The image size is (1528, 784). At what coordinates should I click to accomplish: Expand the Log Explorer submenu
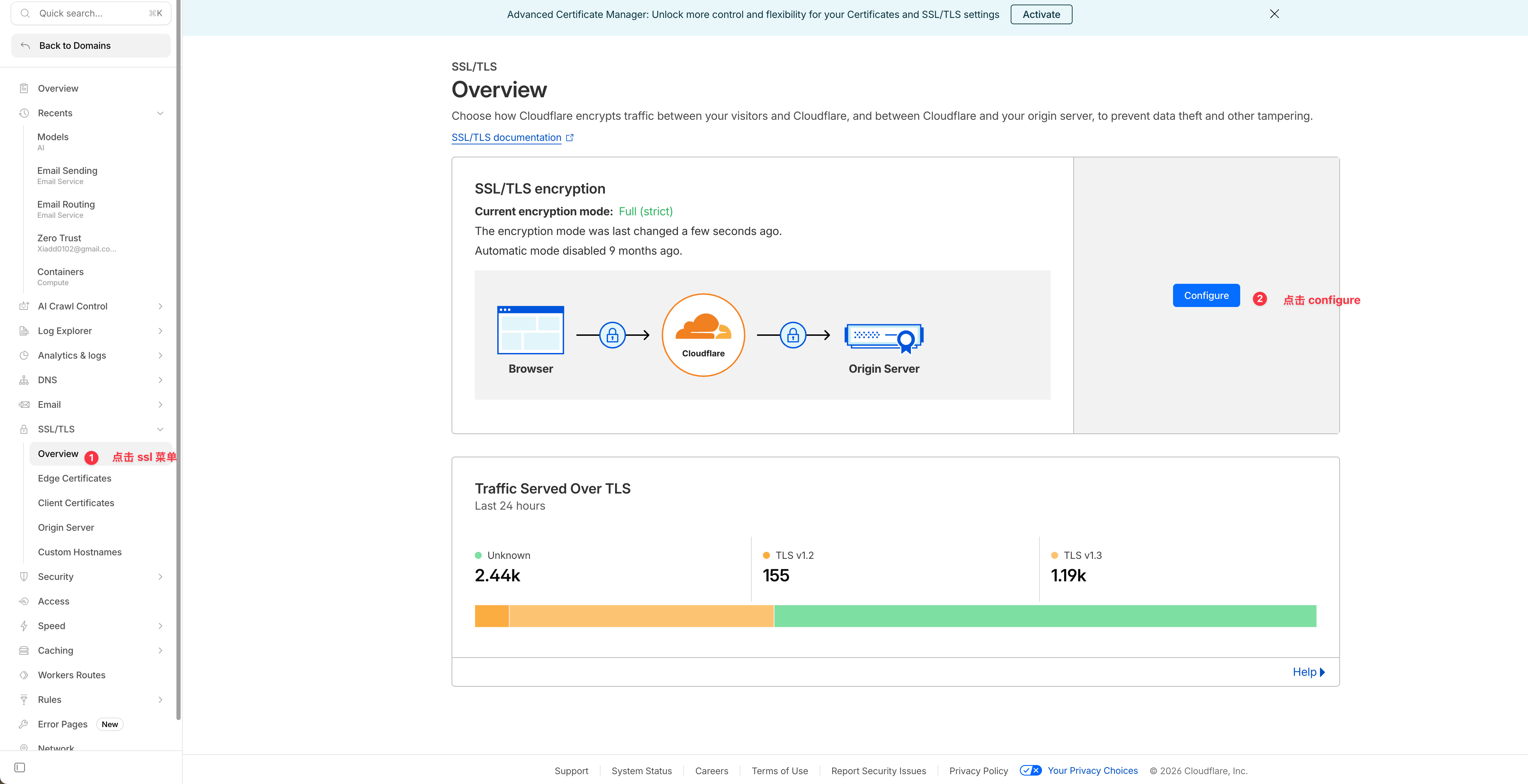[x=160, y=331]
